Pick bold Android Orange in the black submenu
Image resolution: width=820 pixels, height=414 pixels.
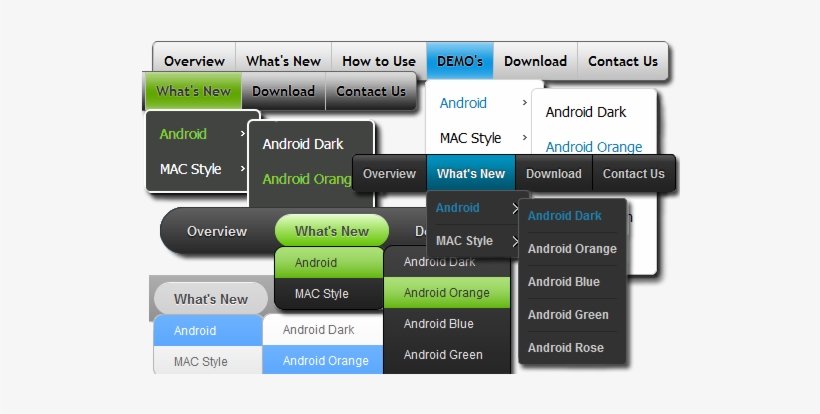(572, 249)
